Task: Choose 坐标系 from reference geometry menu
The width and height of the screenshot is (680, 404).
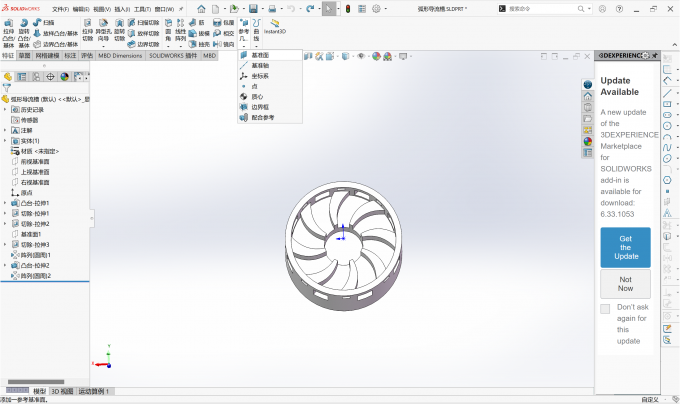Action: point(270,76)
